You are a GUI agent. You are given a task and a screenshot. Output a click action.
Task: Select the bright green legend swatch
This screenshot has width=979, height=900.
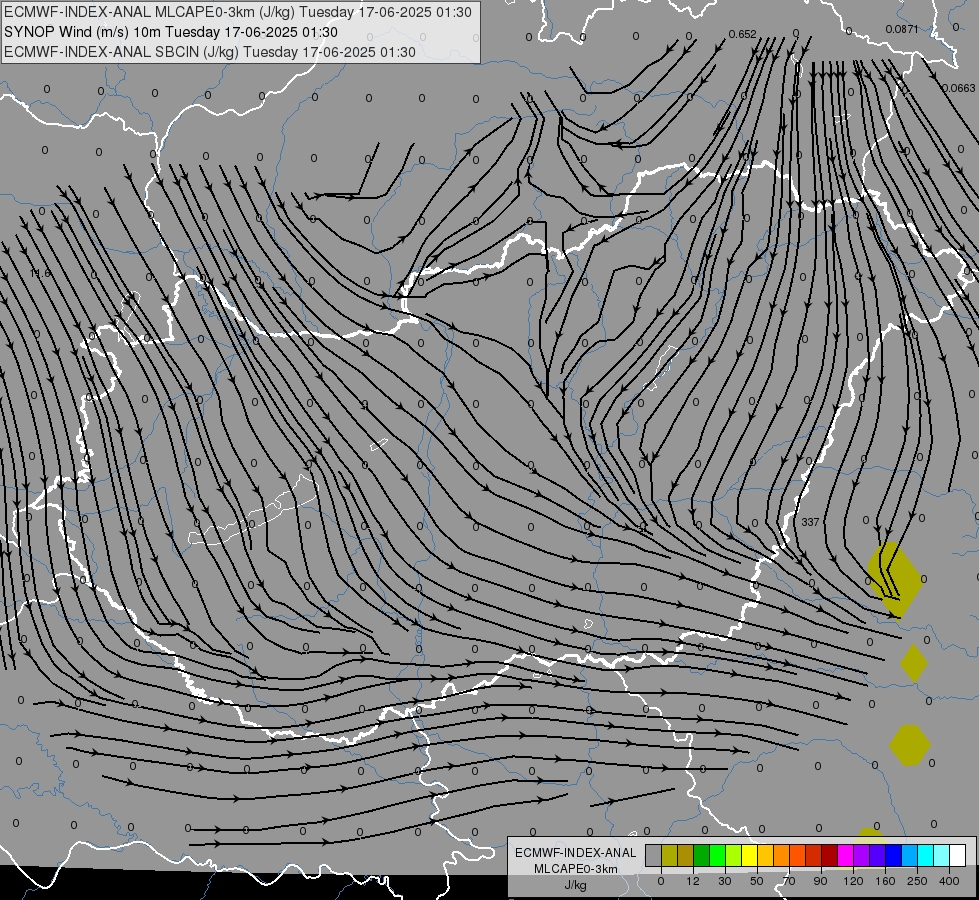coord(718,855)
